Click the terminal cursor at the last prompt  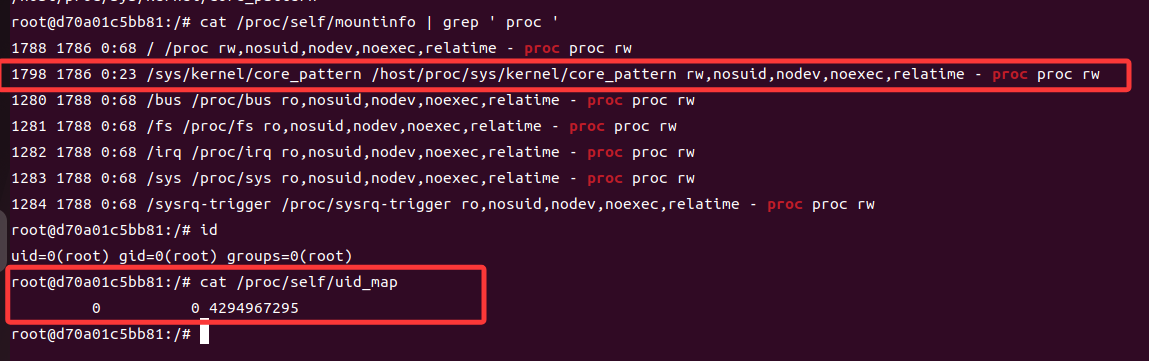(204, 335)
